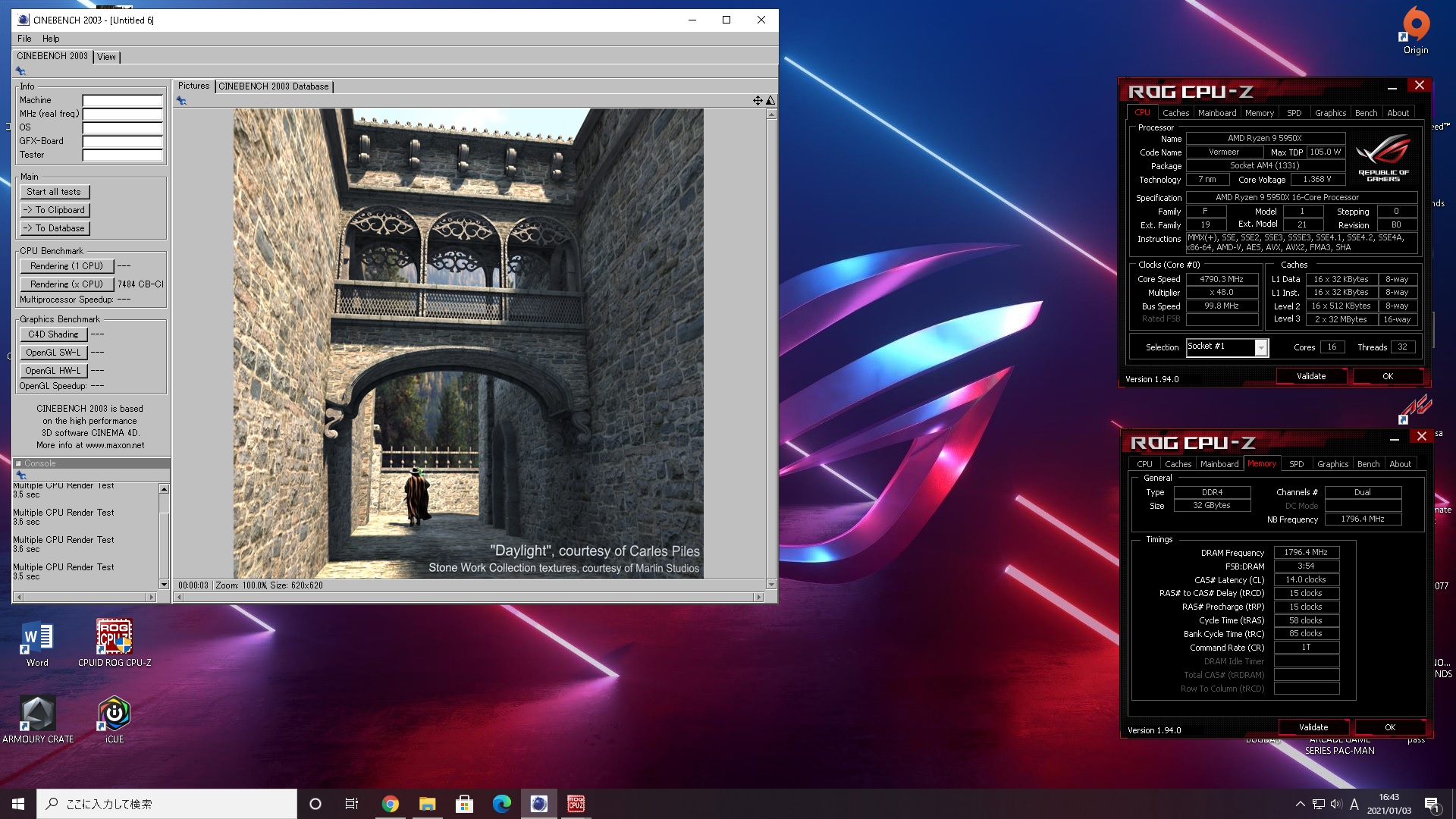The width and height of the screenshot is (1456, 819).
Task: Open the Word desktop shortcut
Action: pyautogui.click(x=36, y=643)
